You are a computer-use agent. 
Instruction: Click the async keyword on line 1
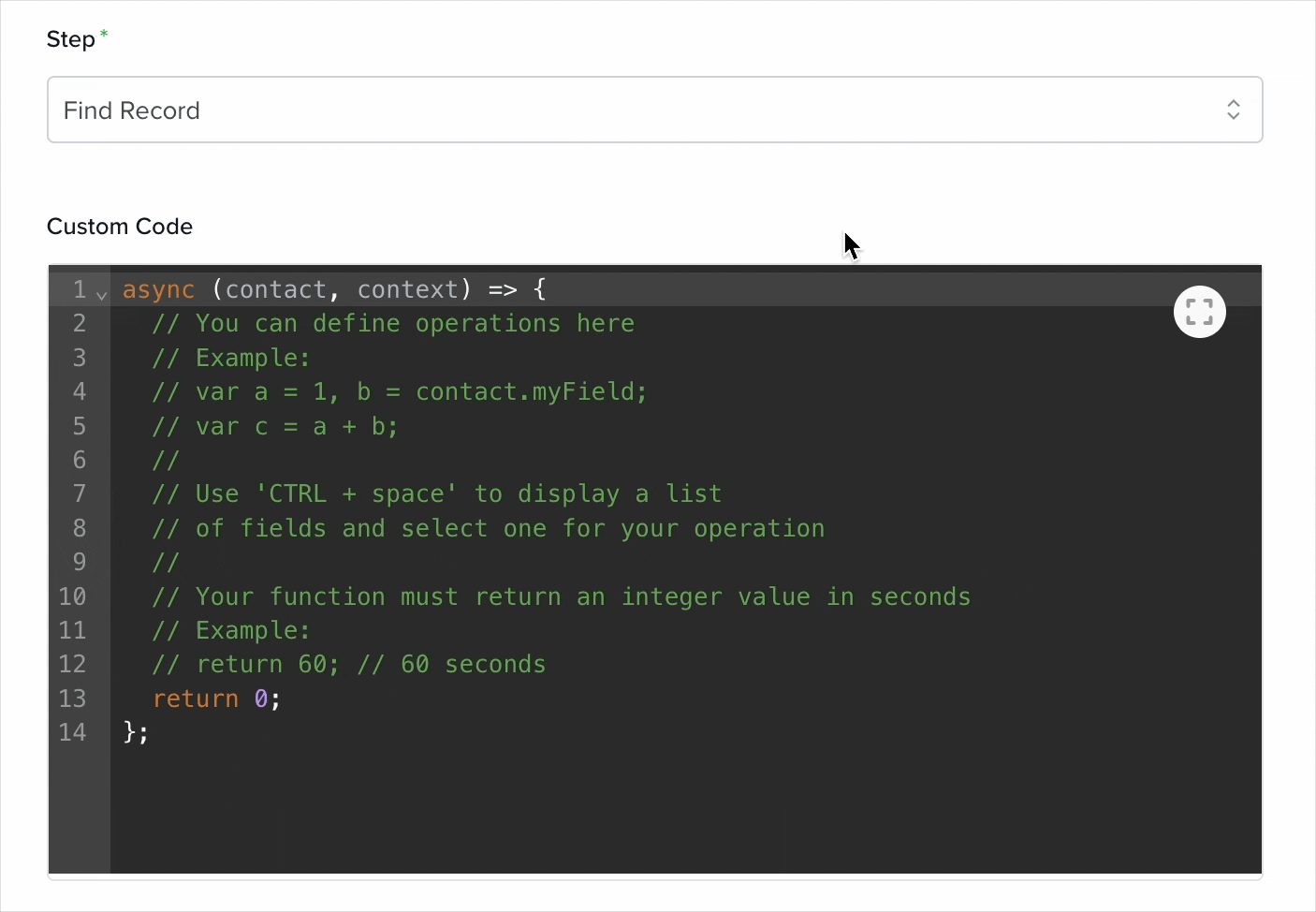(158, 289)
